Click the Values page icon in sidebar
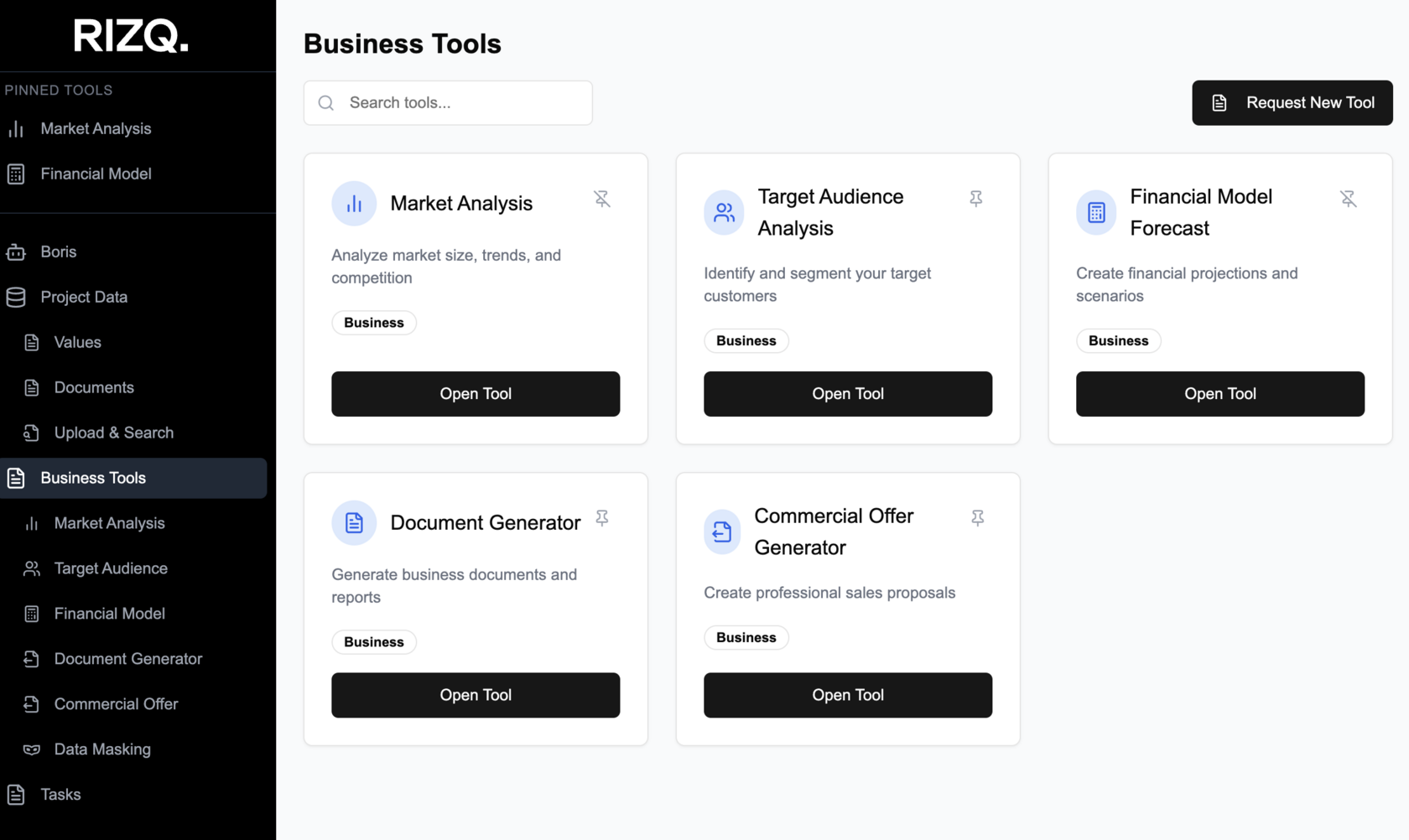Image resolution: width=1409 pixels, height=840 pixels. coord(32,342)
